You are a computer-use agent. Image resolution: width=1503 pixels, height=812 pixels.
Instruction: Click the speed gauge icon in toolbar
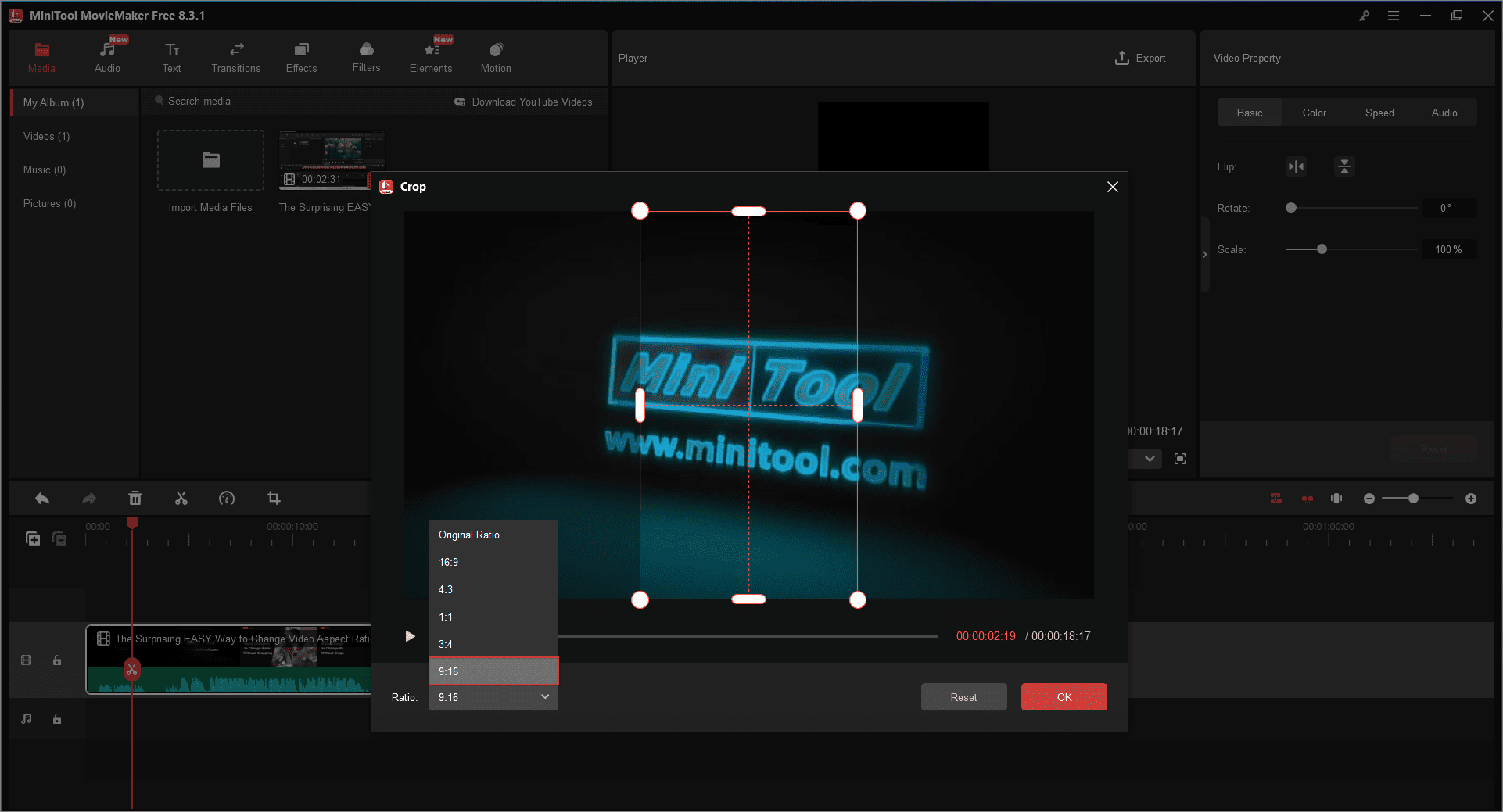coord(227,498)
